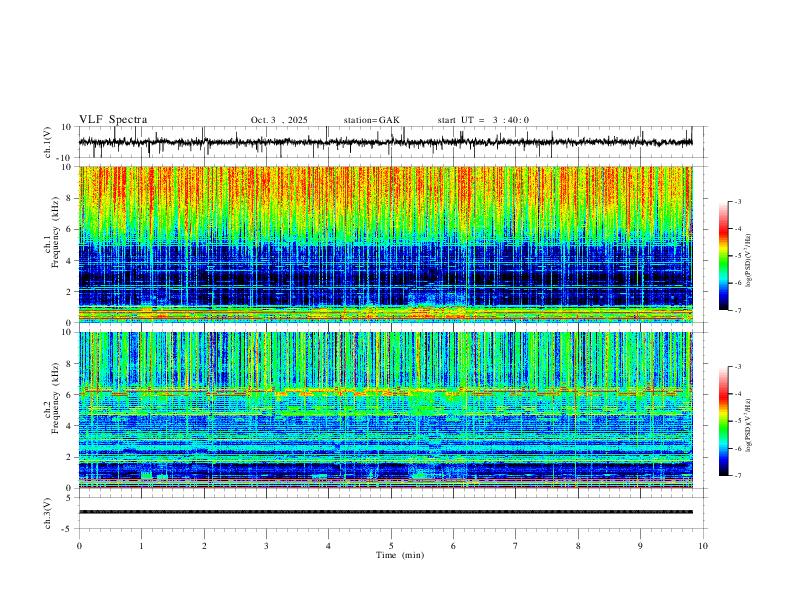792x612 pixels.
Task: Click the 'station=GAK' label
Action: [x=371, y=120]
